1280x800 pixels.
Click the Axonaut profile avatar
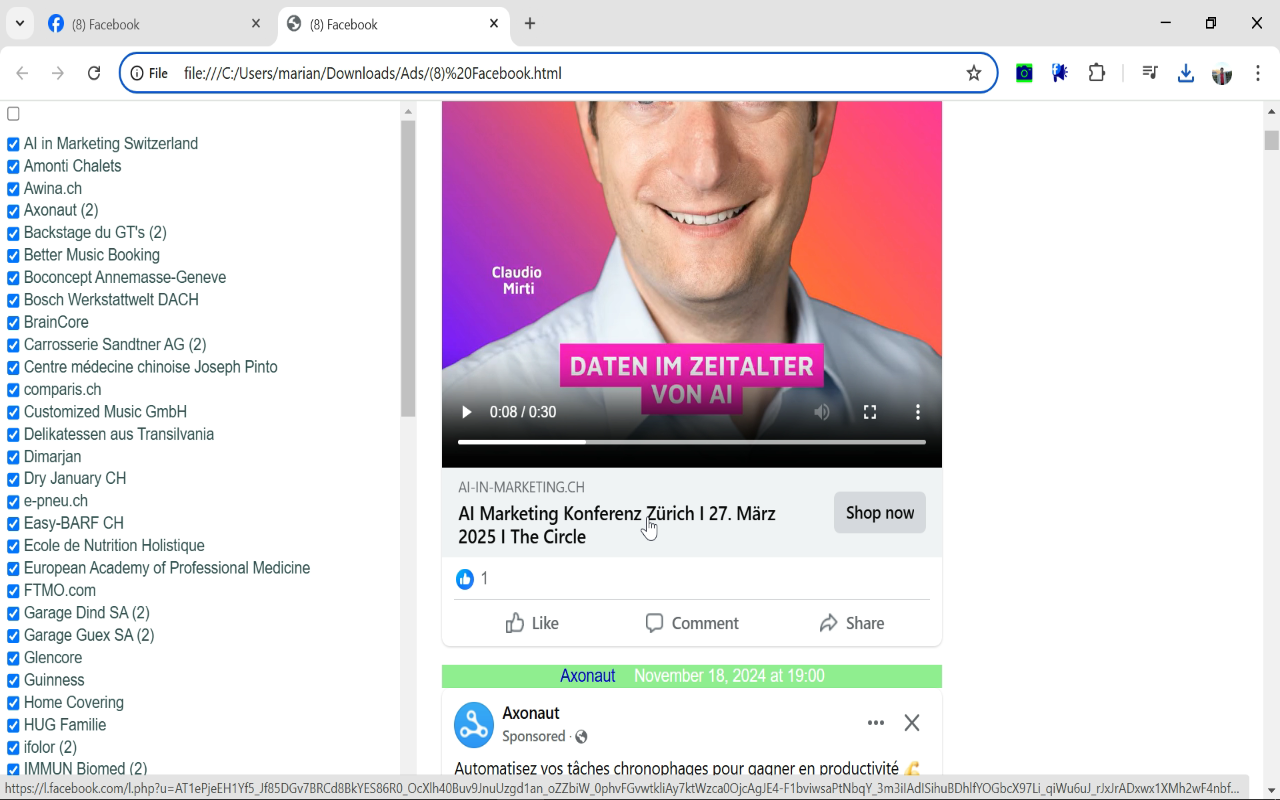(474, 725)
